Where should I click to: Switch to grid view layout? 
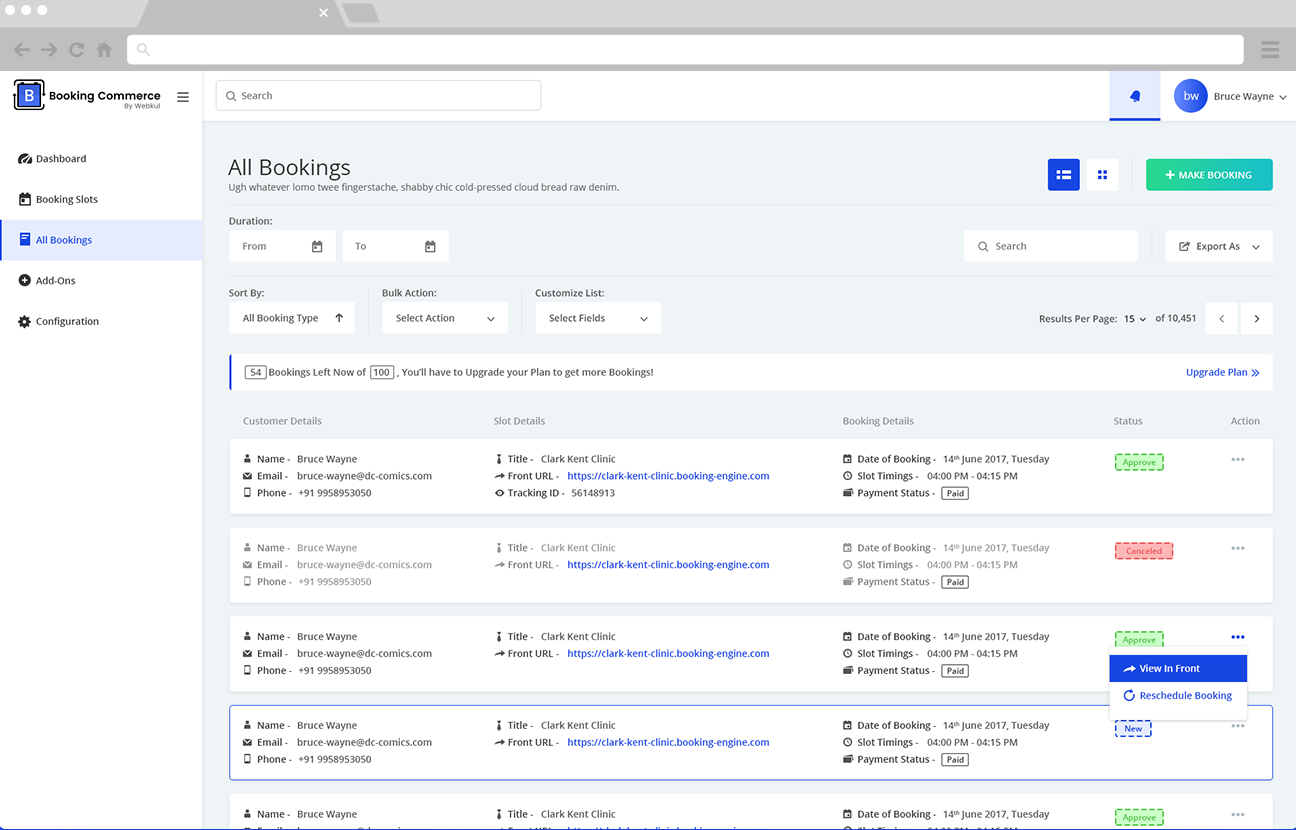coord(1102,175)
